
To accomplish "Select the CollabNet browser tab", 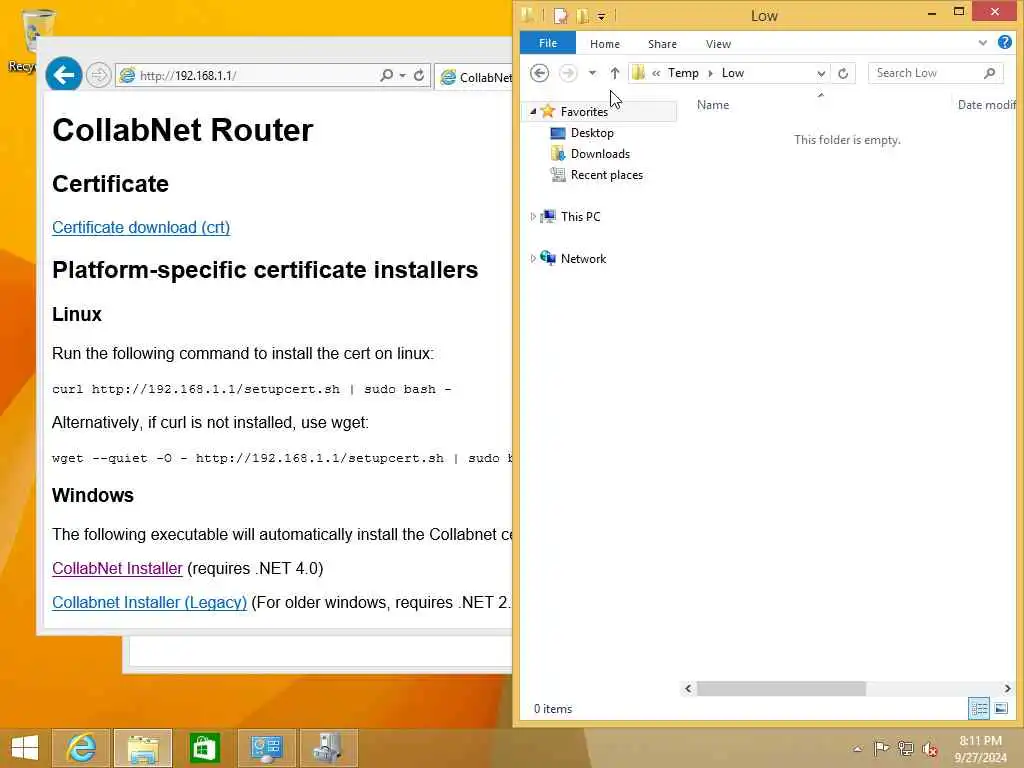I will click(475, 77).
